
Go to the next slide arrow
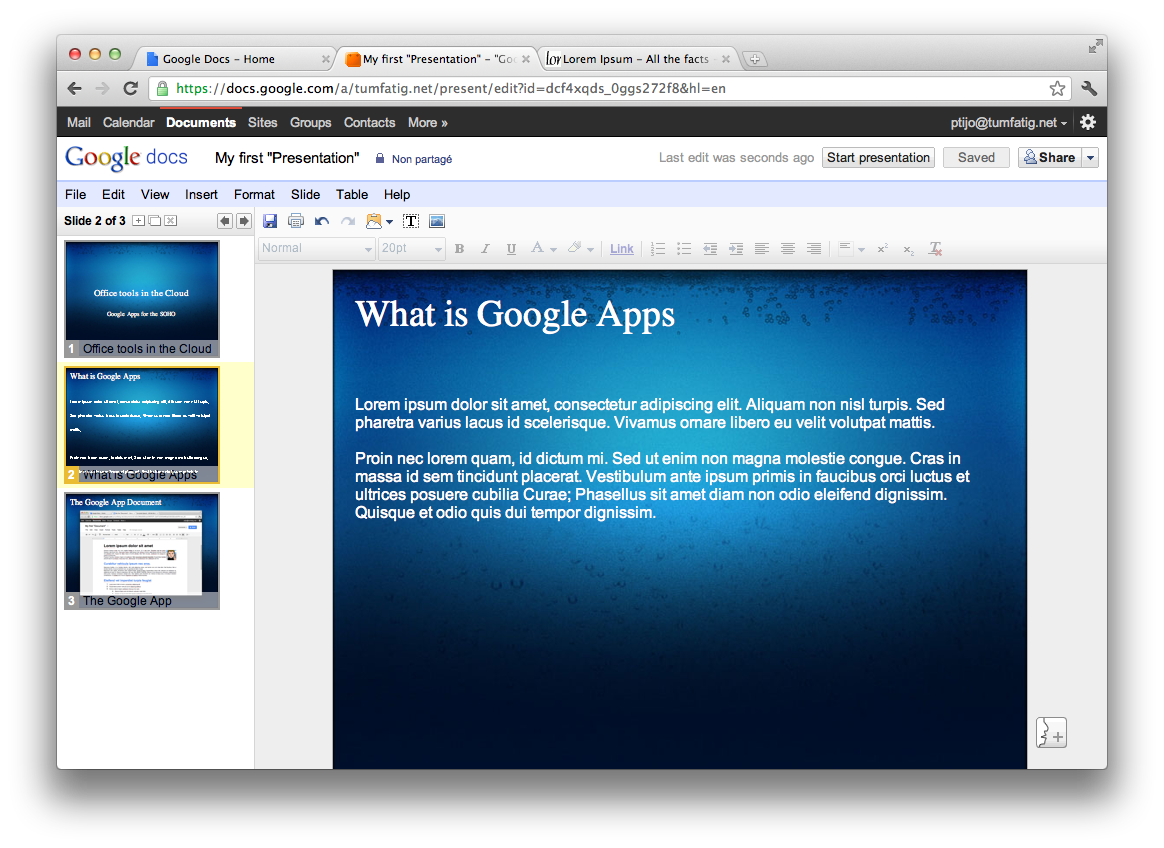point(243,221)
